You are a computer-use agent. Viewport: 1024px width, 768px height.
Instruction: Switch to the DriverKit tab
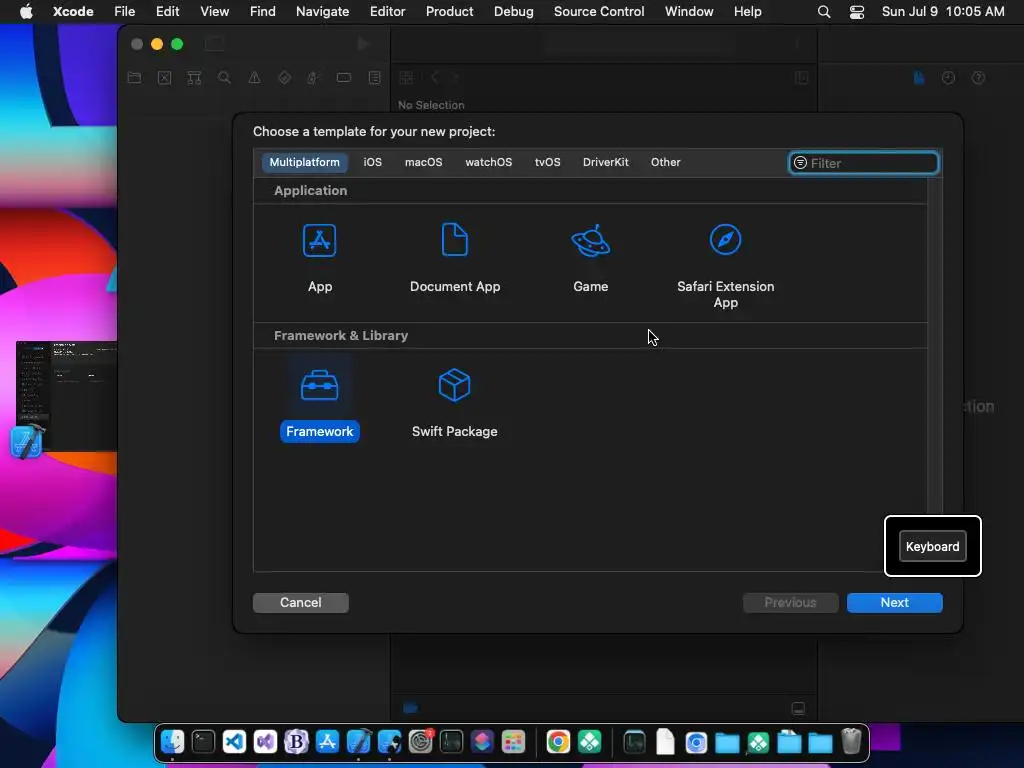(605, 162)
